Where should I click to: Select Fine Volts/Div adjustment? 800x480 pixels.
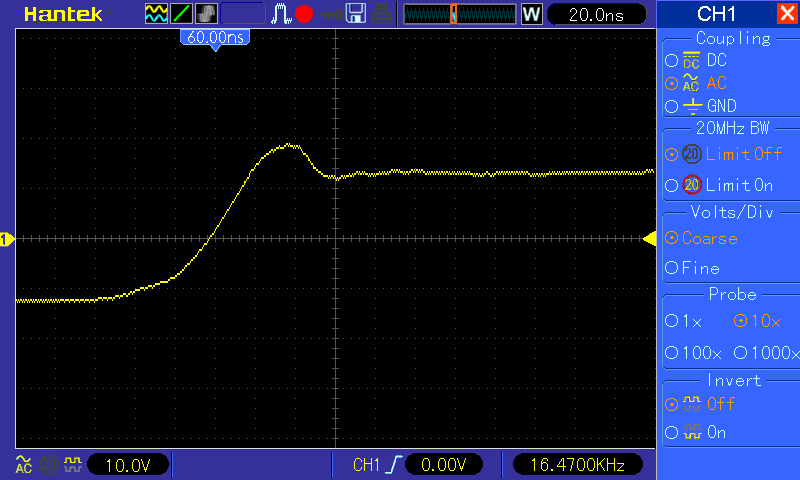(692, 268)
